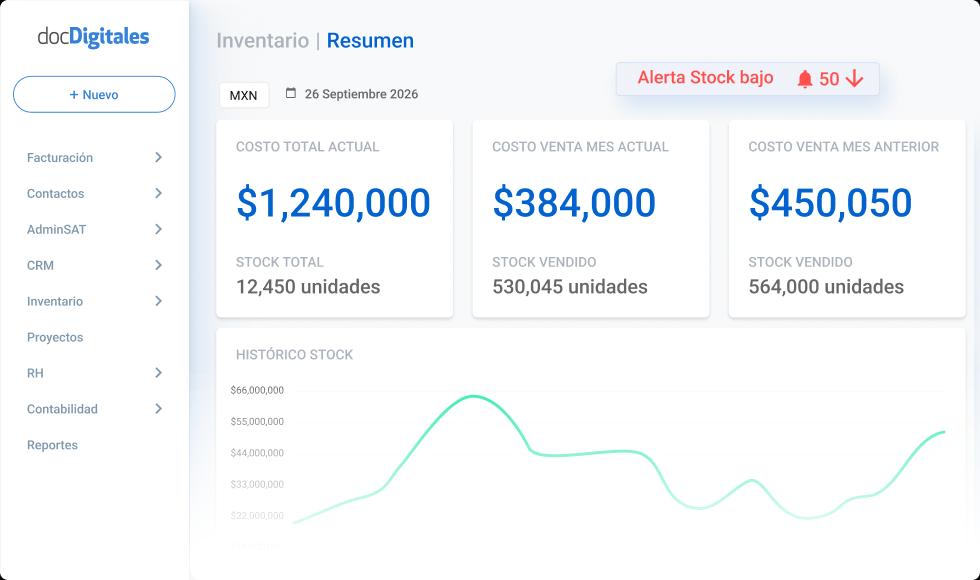Click the 530,045 unidades value

(x=570, y=287)
